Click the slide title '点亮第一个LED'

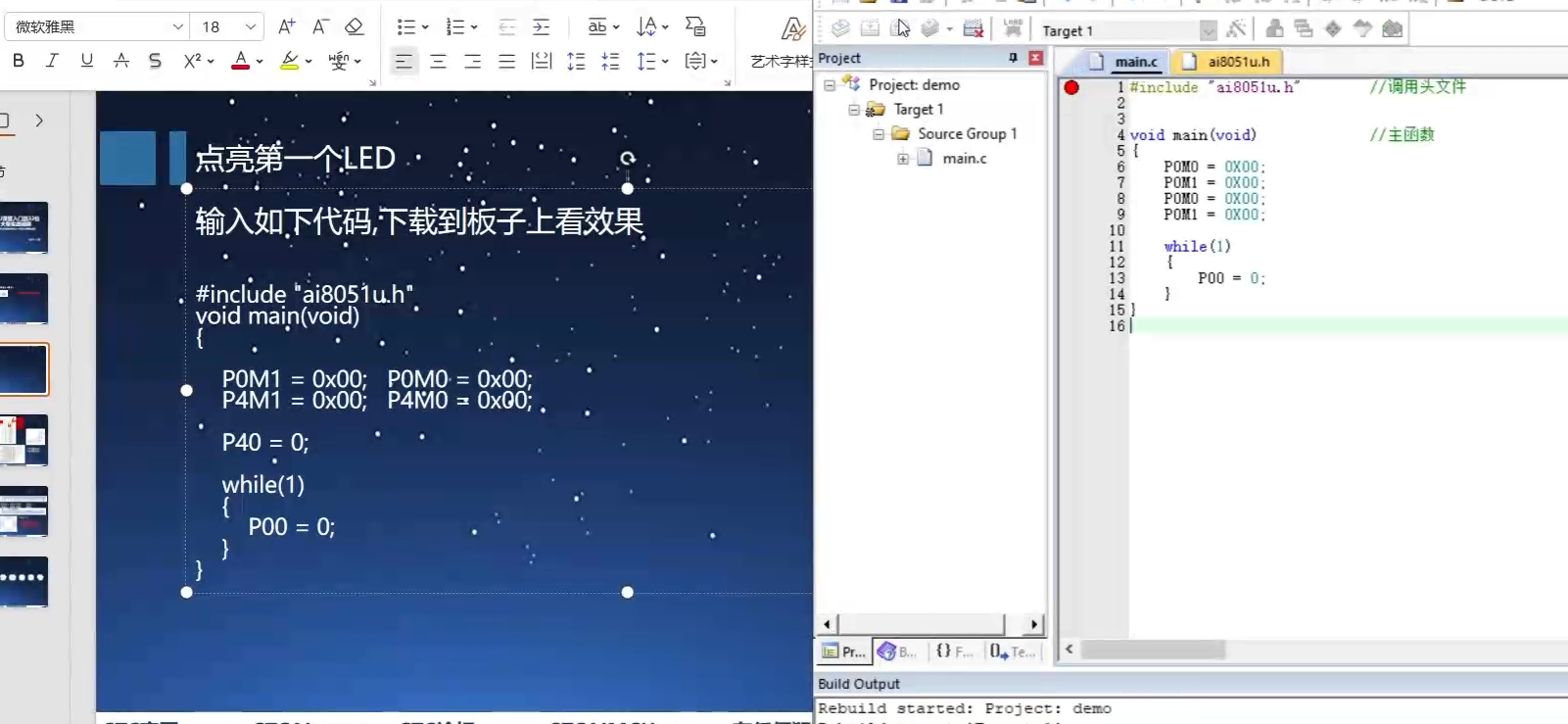(295, 158)
